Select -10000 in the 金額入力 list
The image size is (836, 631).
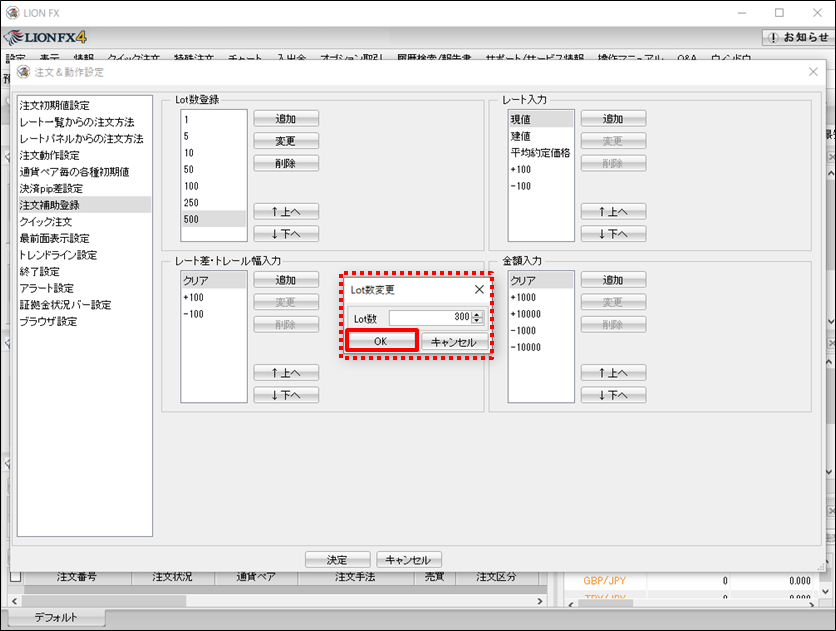point(541,347)
